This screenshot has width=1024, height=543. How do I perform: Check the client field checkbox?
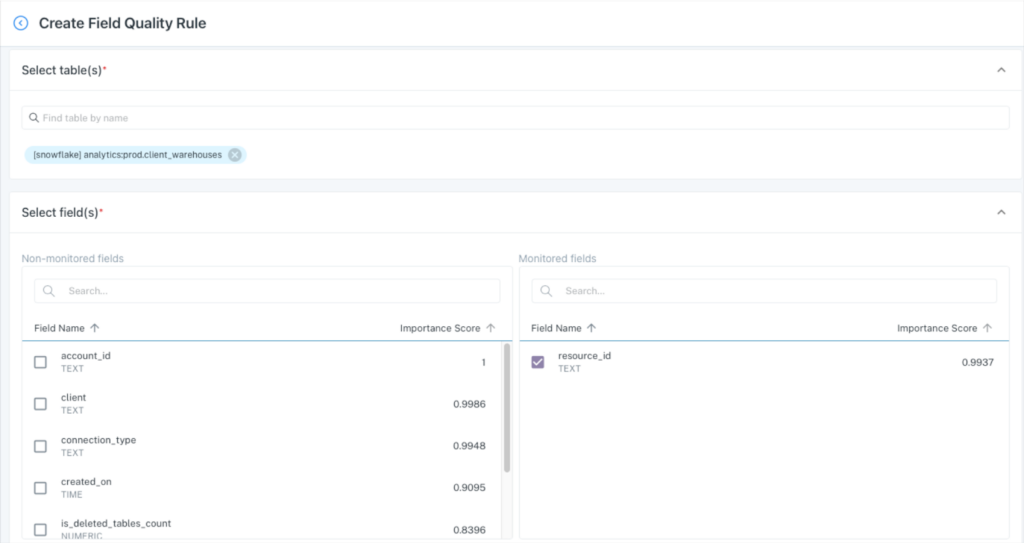(x=40, y=404)
